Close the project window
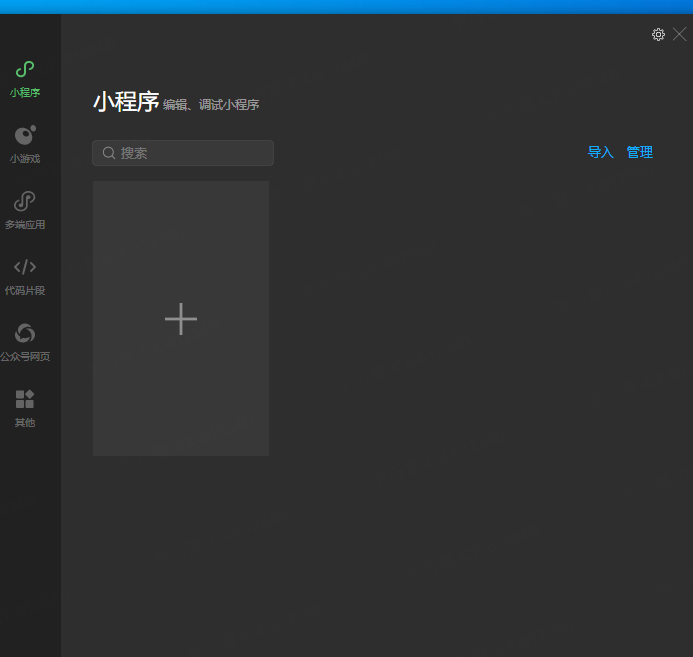 click(679, 34)
